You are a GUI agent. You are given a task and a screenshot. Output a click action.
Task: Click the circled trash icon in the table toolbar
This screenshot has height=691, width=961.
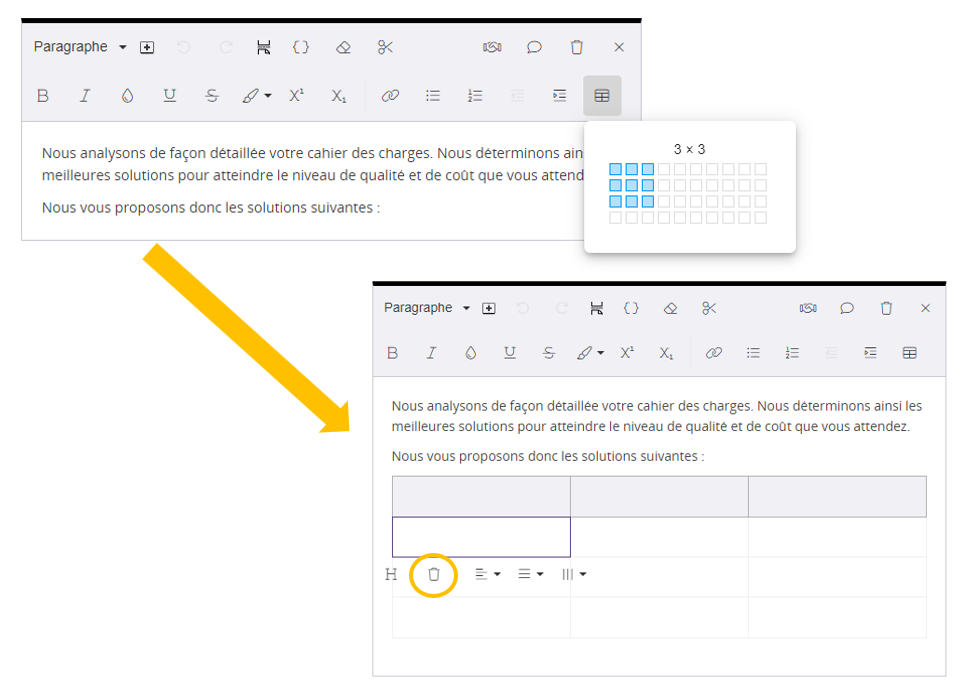coord(434,574)
